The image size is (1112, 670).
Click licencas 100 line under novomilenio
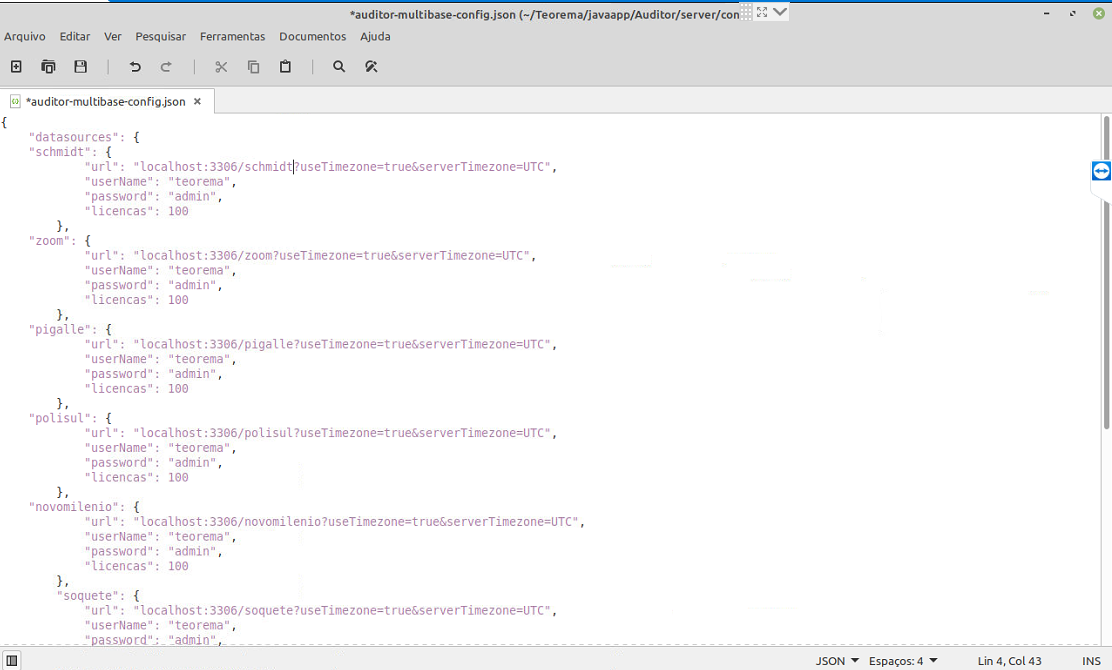(x=136, y=566)
